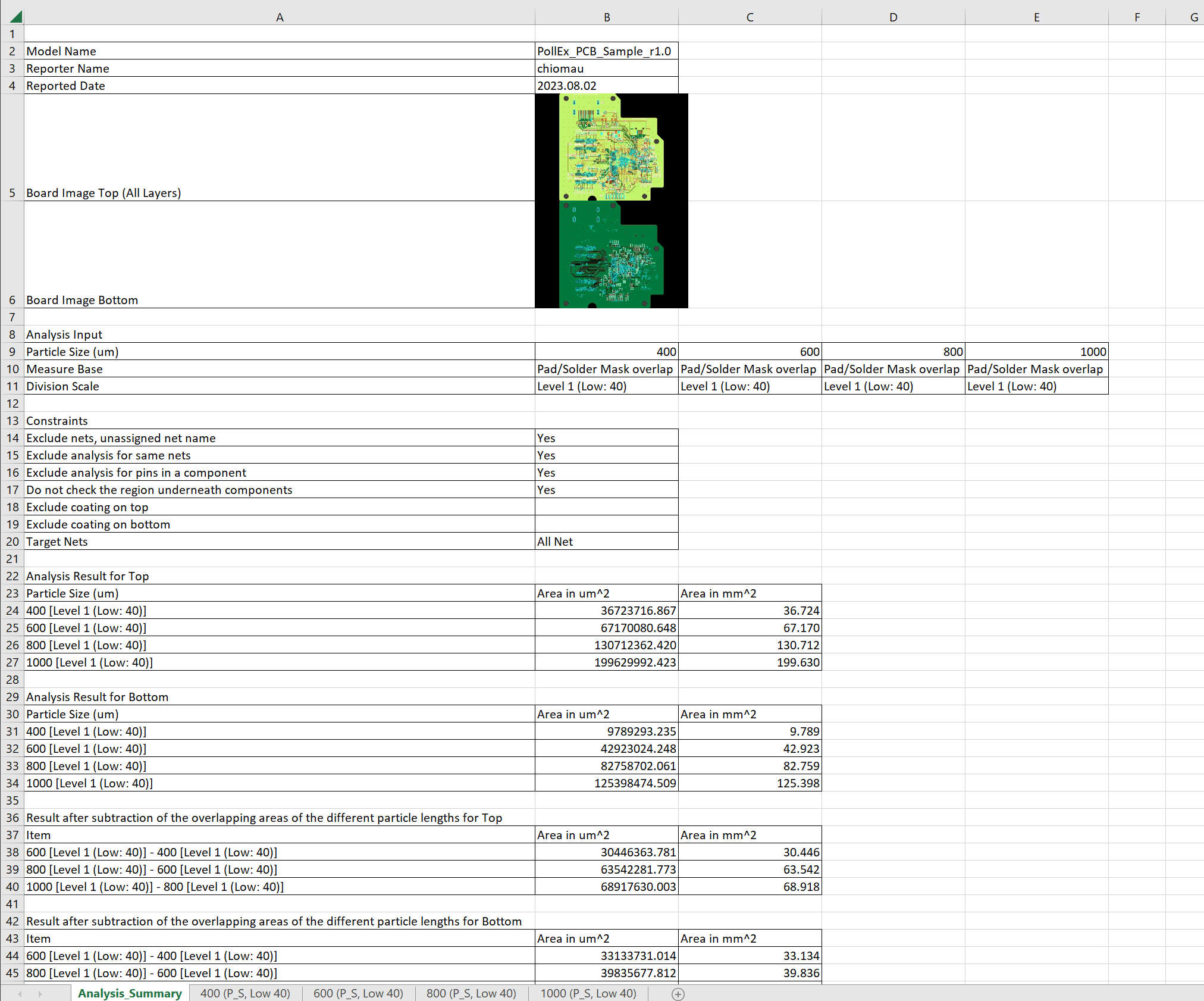The width and height of the screenshot is (1204, 1001).
Task: Open the 400 (P_S, Low 40) sheet tab
Action: coord(245,993)
